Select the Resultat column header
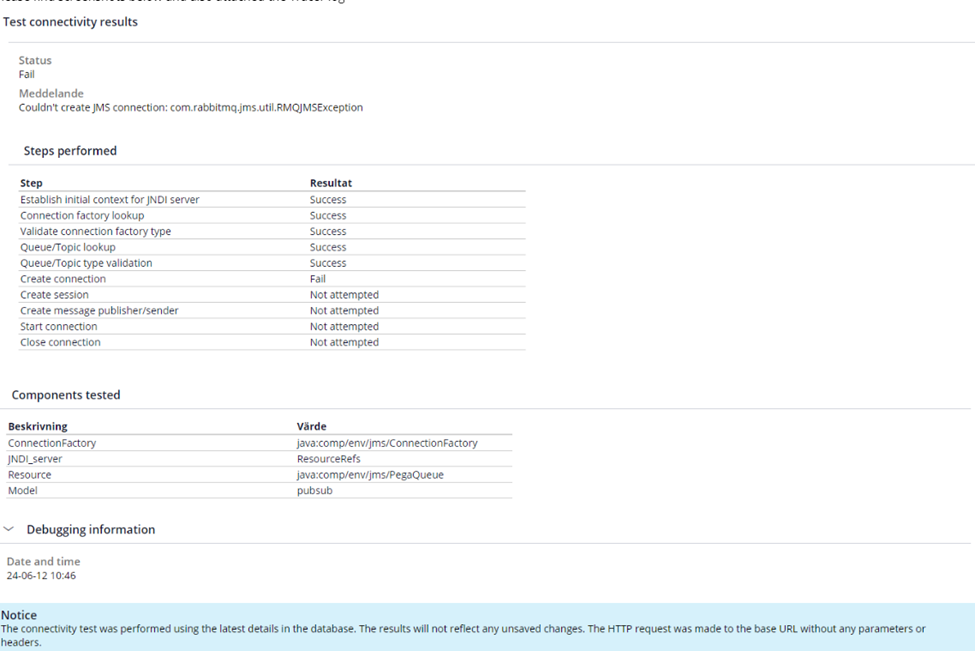 click(329, 183)
